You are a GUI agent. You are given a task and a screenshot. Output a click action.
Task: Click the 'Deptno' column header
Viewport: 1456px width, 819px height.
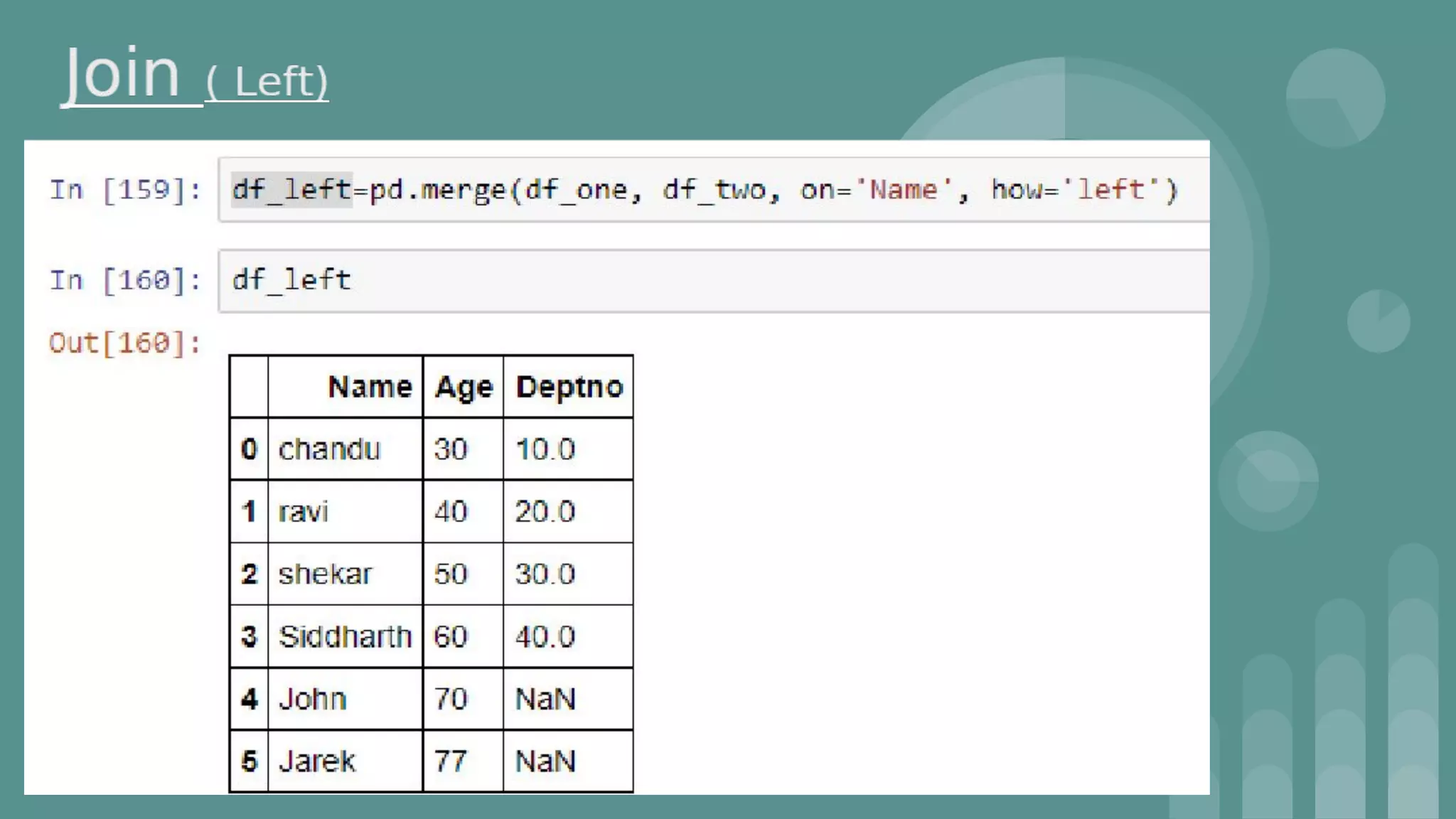[x=569, y=387]
